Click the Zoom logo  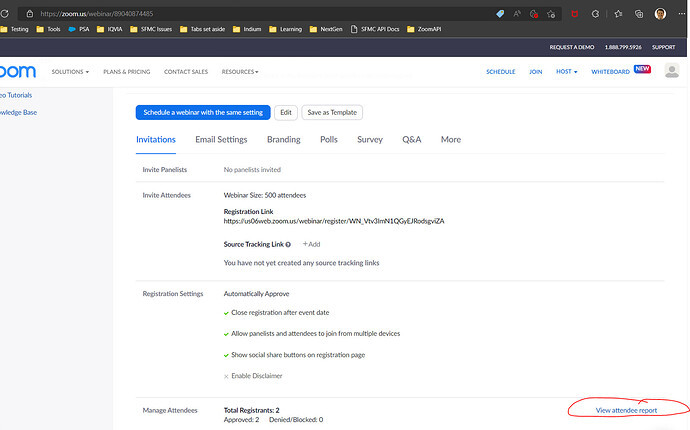[x=18, y=71]
